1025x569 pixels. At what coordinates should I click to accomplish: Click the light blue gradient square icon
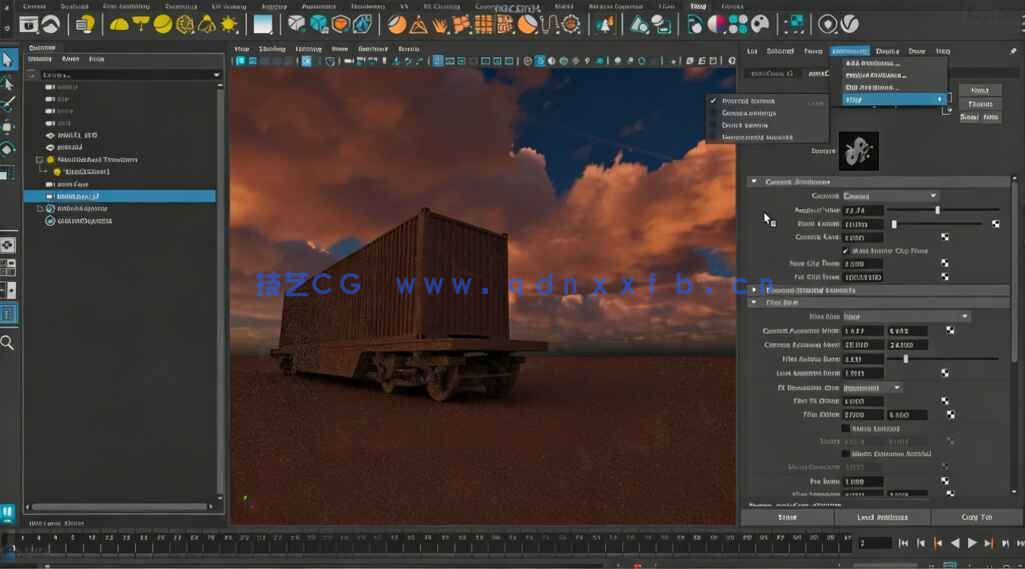263,24
